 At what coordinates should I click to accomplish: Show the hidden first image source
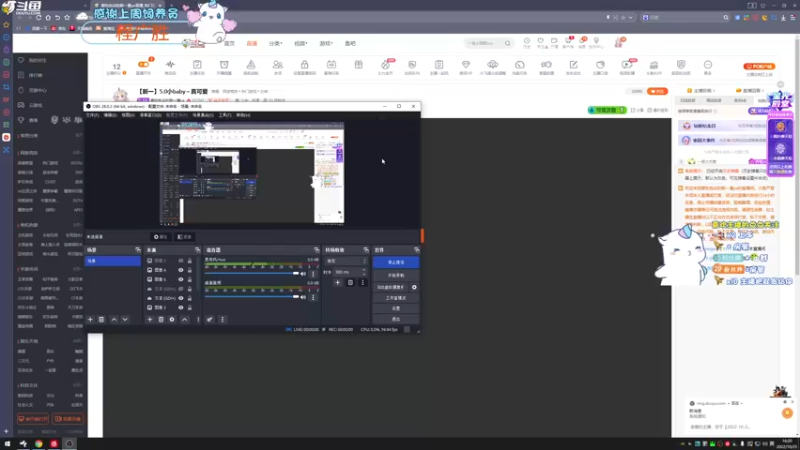pyautogui.click(x=181, y=261)
